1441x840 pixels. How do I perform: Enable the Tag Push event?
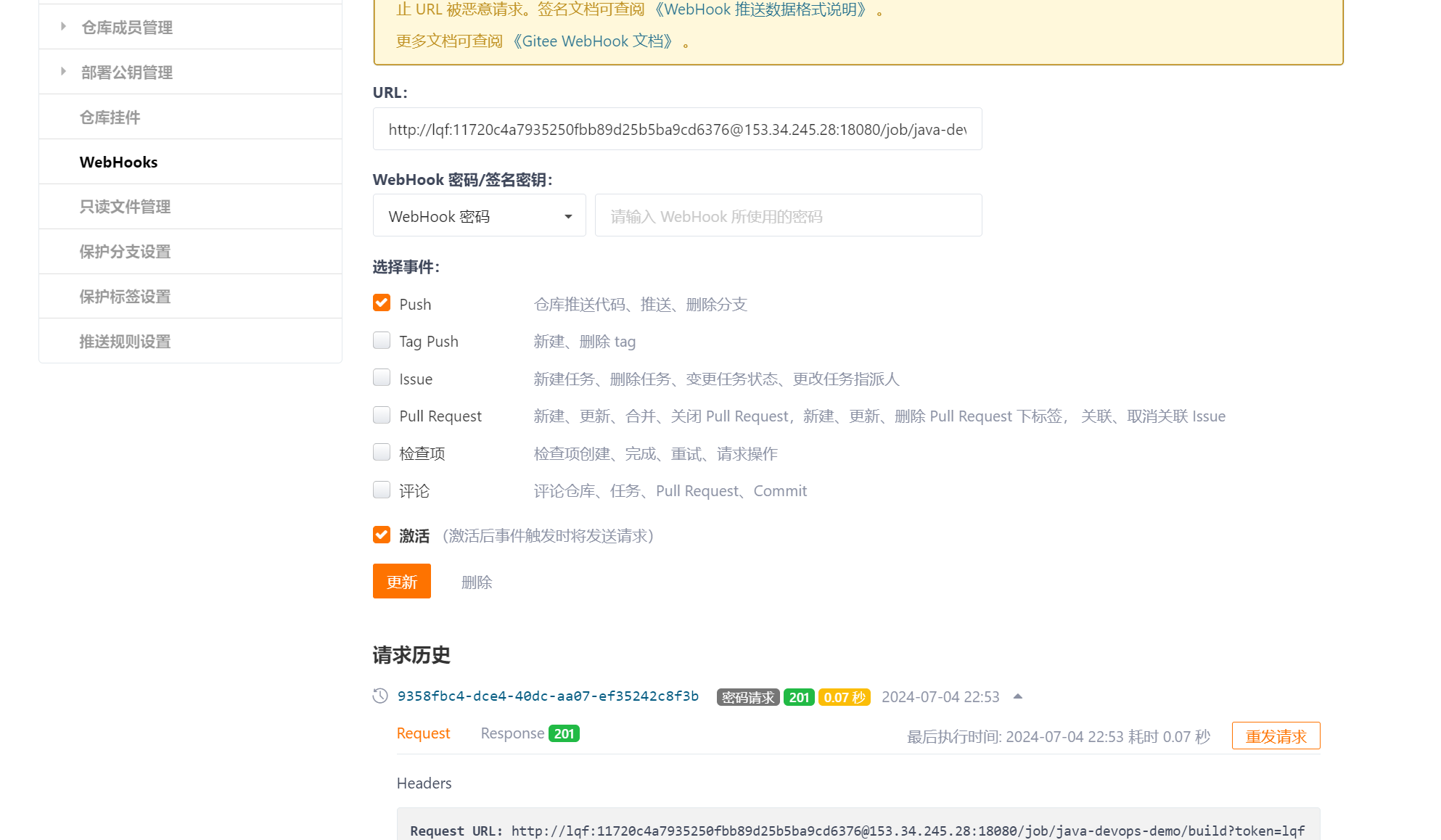(x=381, y=340)
